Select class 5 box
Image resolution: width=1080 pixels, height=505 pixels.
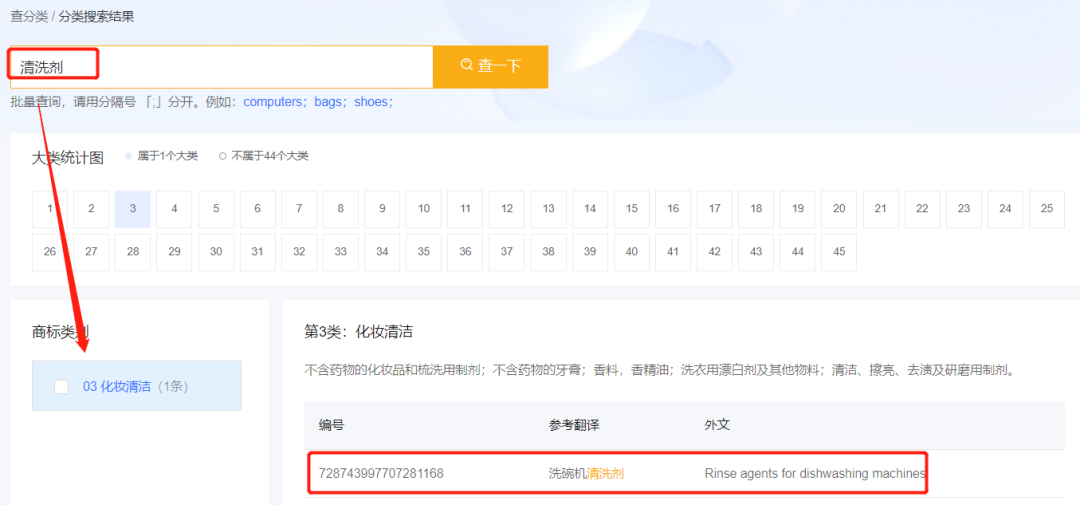216,209
